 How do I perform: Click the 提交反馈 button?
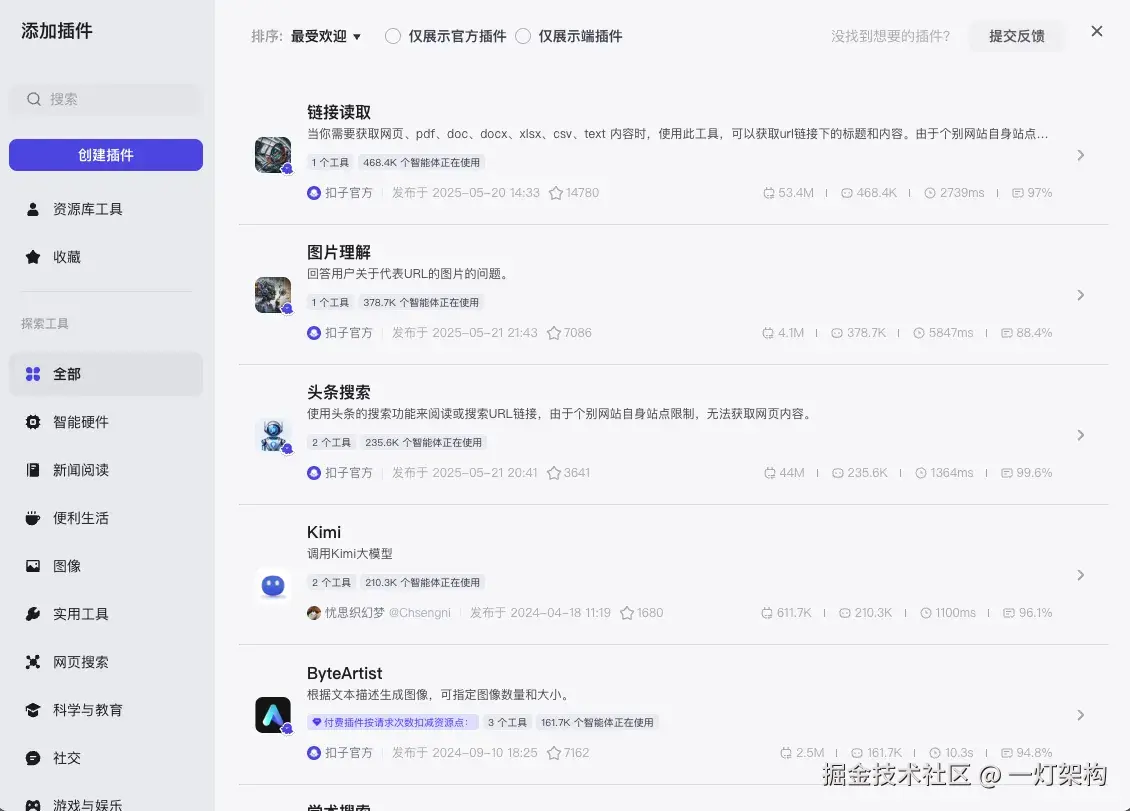1017,36
